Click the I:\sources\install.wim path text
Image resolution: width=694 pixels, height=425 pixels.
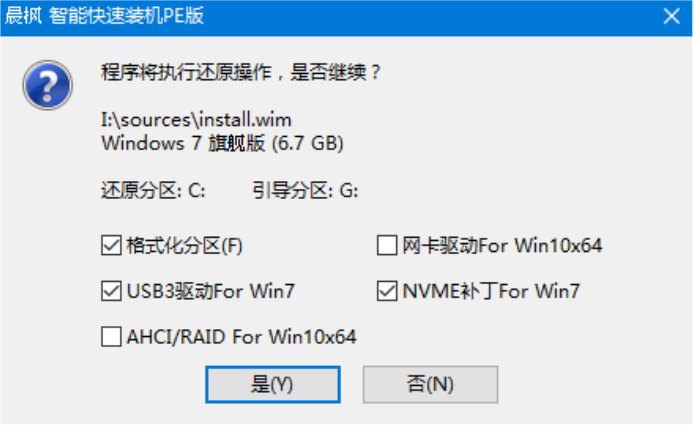coord(197,120)
